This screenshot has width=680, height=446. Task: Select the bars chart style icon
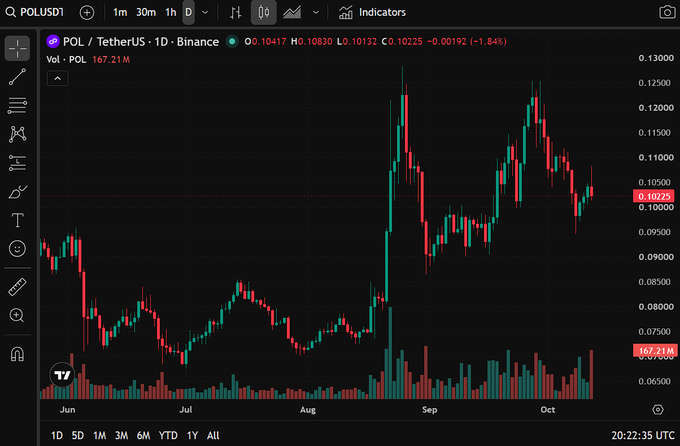[x=235, y=13]
